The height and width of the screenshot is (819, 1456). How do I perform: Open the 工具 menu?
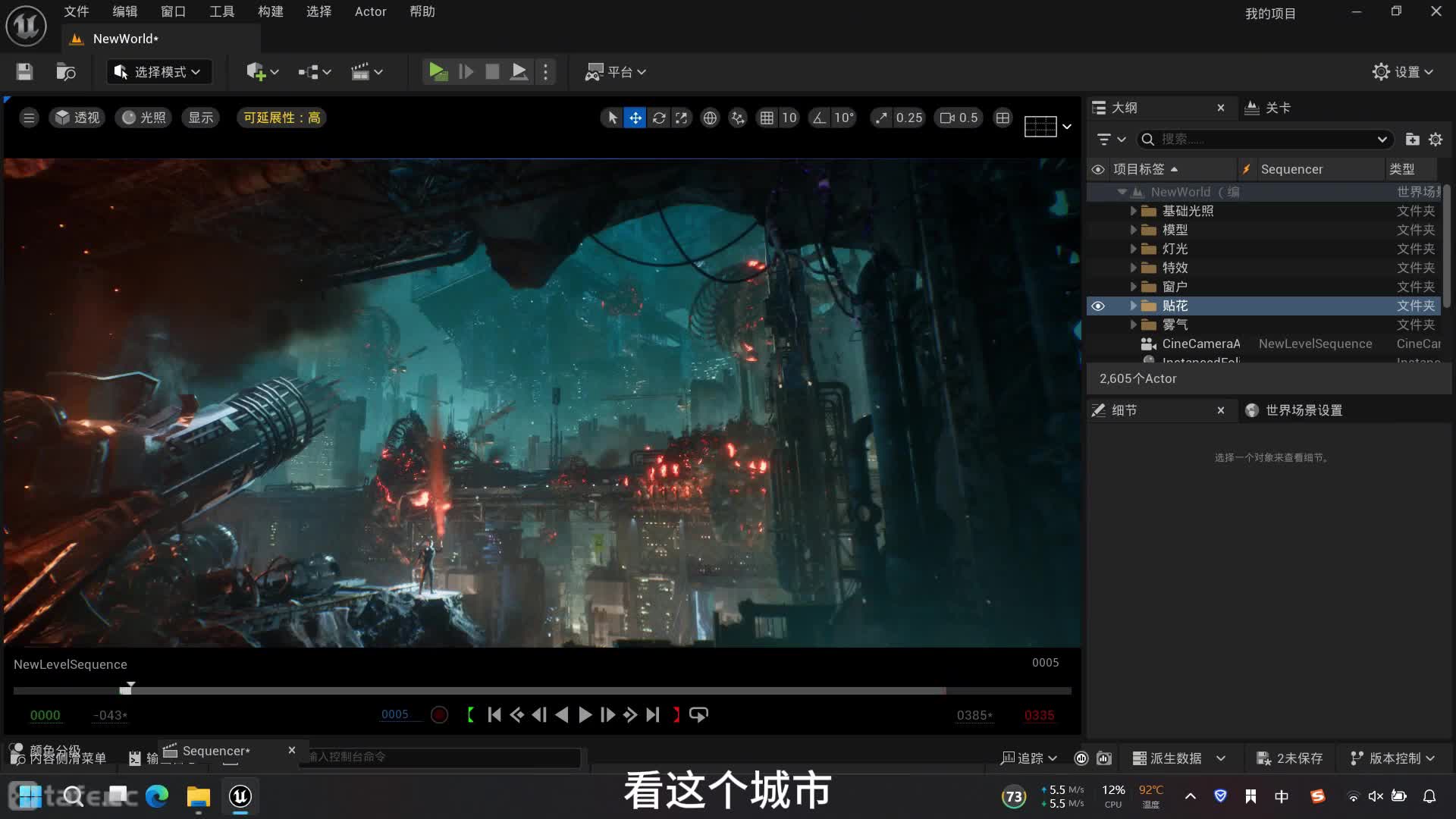coord(222,11)
